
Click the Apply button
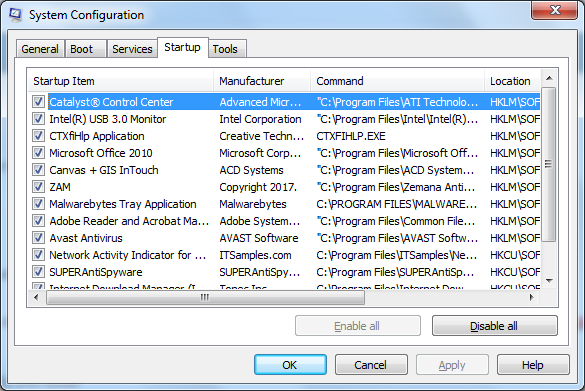point(452,365)
